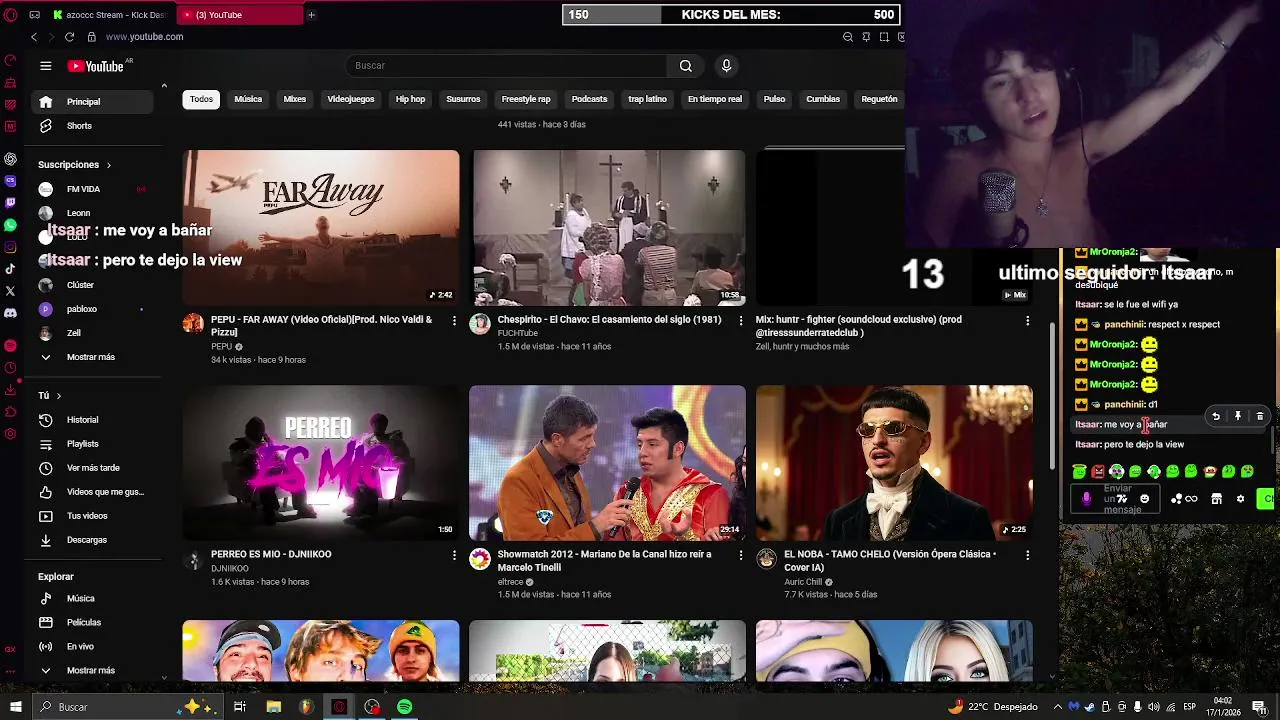Select the Música filter chip
This screenshot has width=1280, height=720.
[248, 99]
